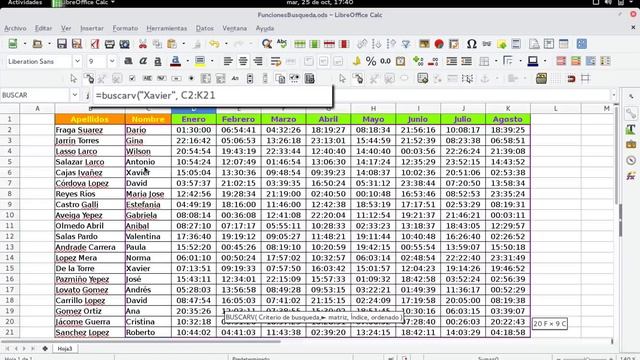Select the Check Box form control
640x360 pixels.
tap(132, 78)
